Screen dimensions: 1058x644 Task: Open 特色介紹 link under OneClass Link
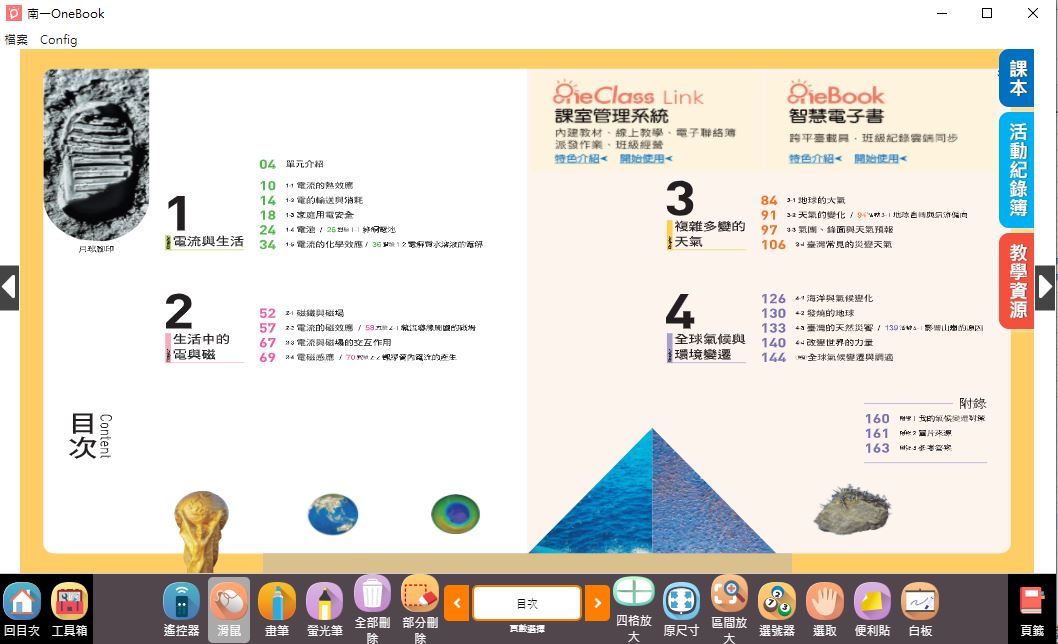(581, 159)
